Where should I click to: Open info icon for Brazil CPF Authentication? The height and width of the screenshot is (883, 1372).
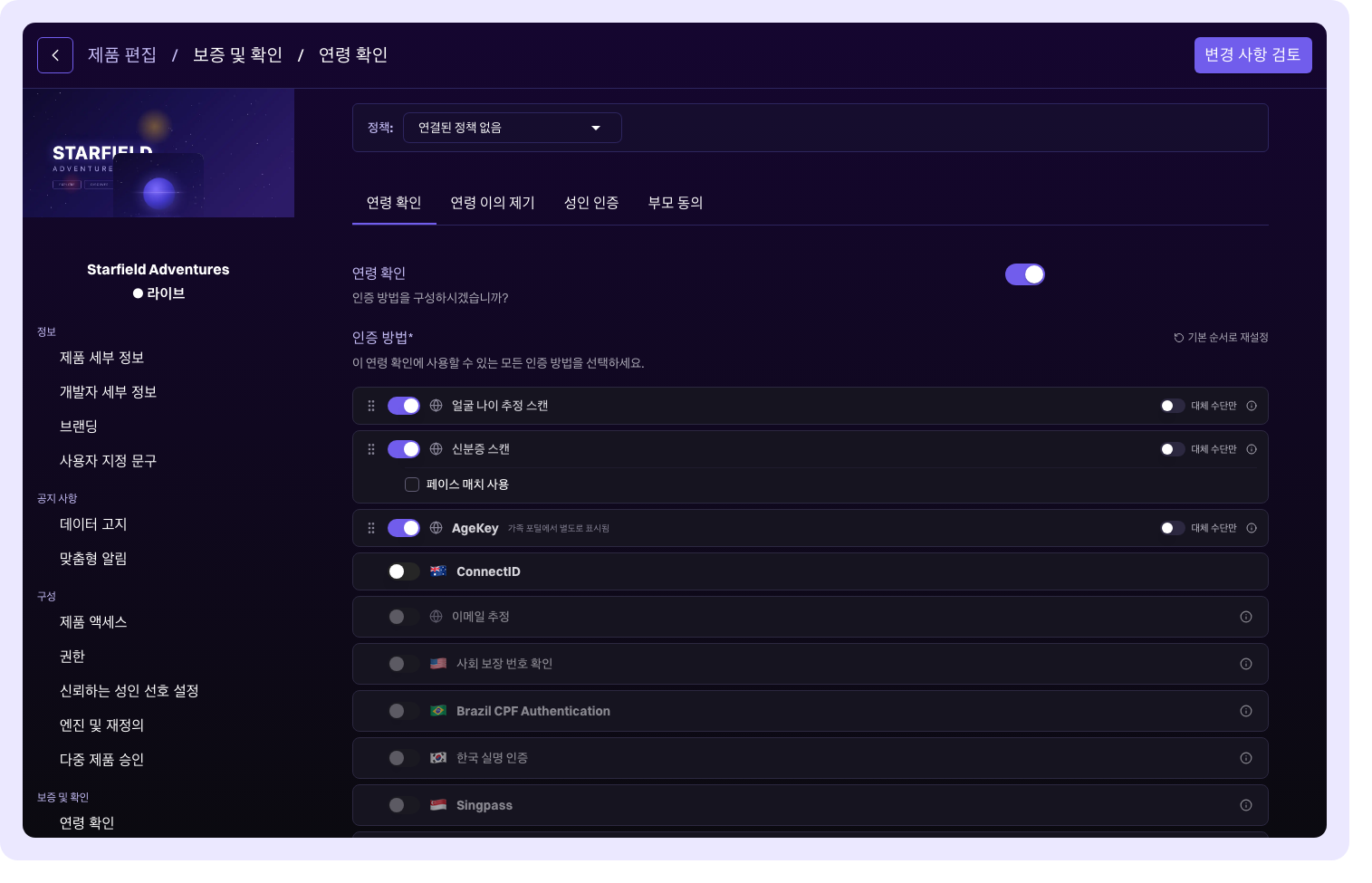coord(1246,711)
